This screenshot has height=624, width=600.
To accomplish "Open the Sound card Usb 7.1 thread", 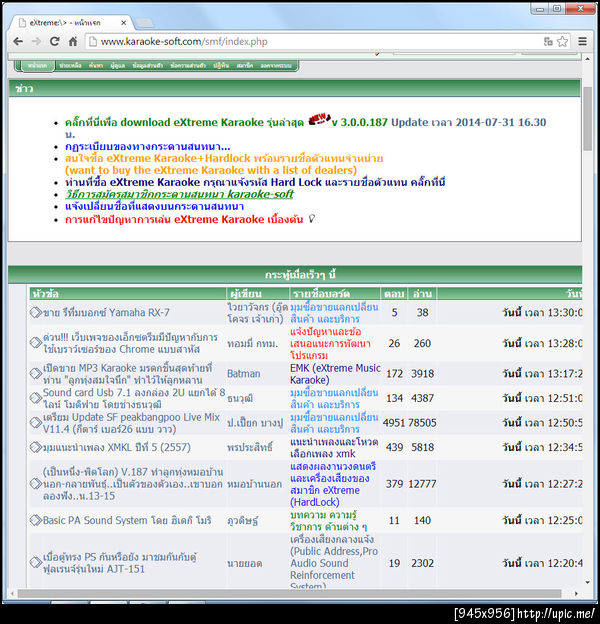I will point(134,398).
